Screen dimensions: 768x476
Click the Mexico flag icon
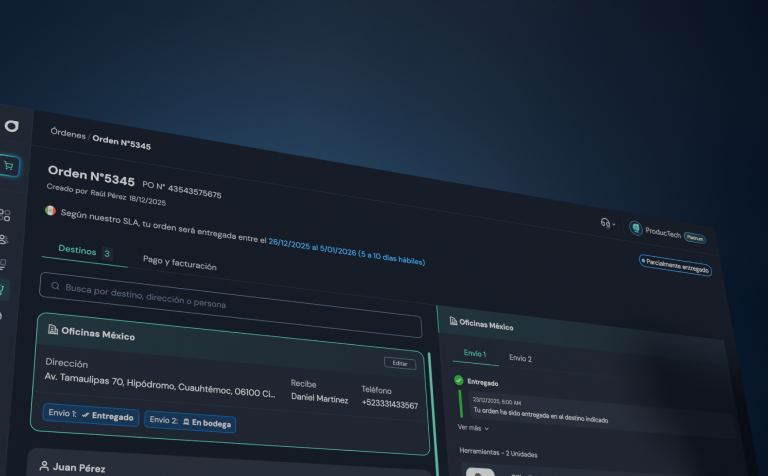(x=50, y=210)
